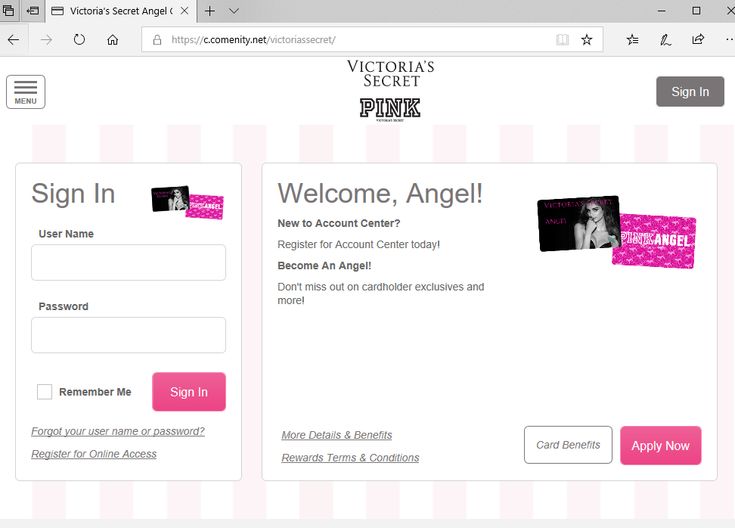
Task: Open browser settings and more ellipsis
Action: [730, 40]
